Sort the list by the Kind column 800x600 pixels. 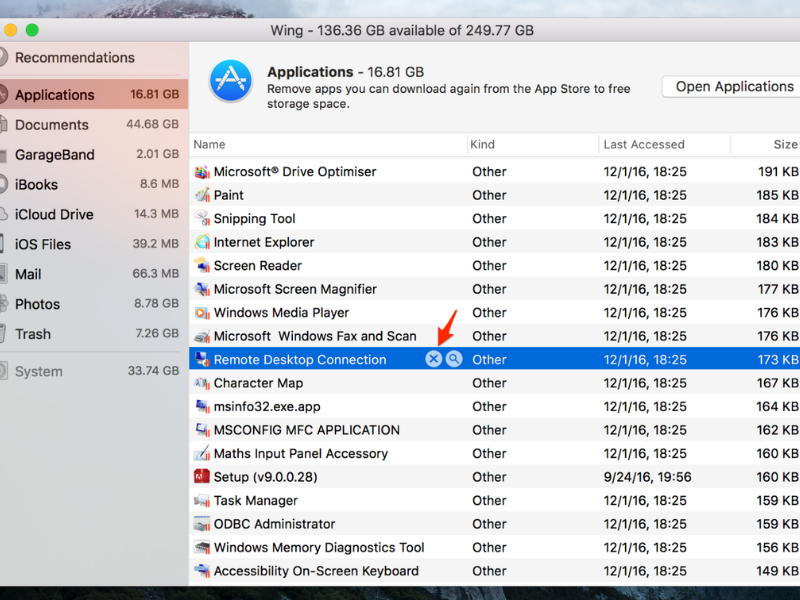(532, 144)
